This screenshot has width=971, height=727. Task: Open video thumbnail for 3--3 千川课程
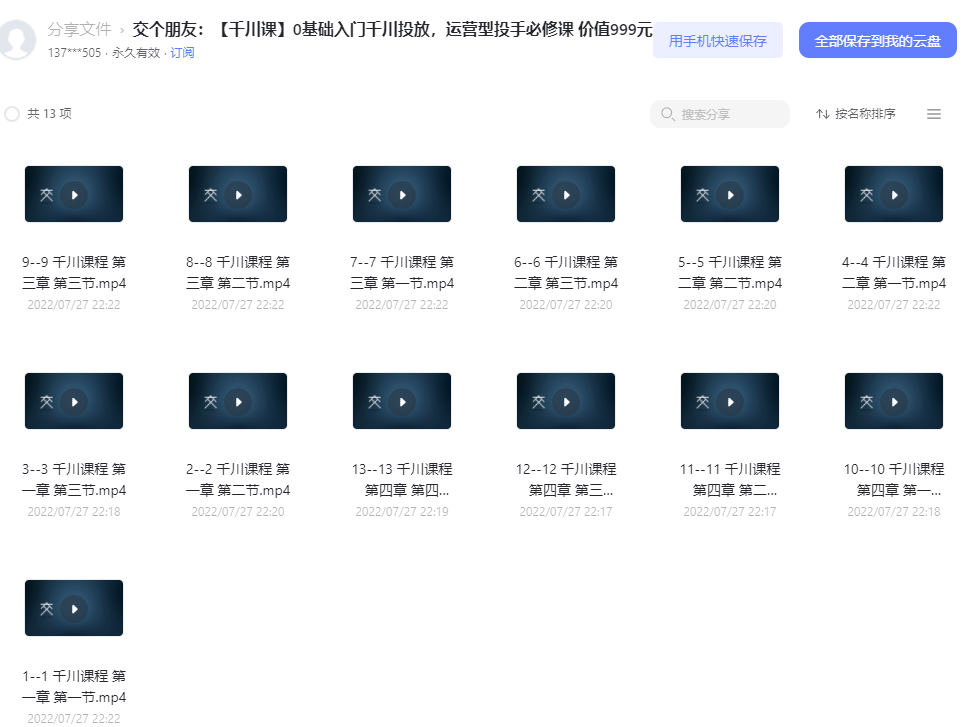[74, 401]
